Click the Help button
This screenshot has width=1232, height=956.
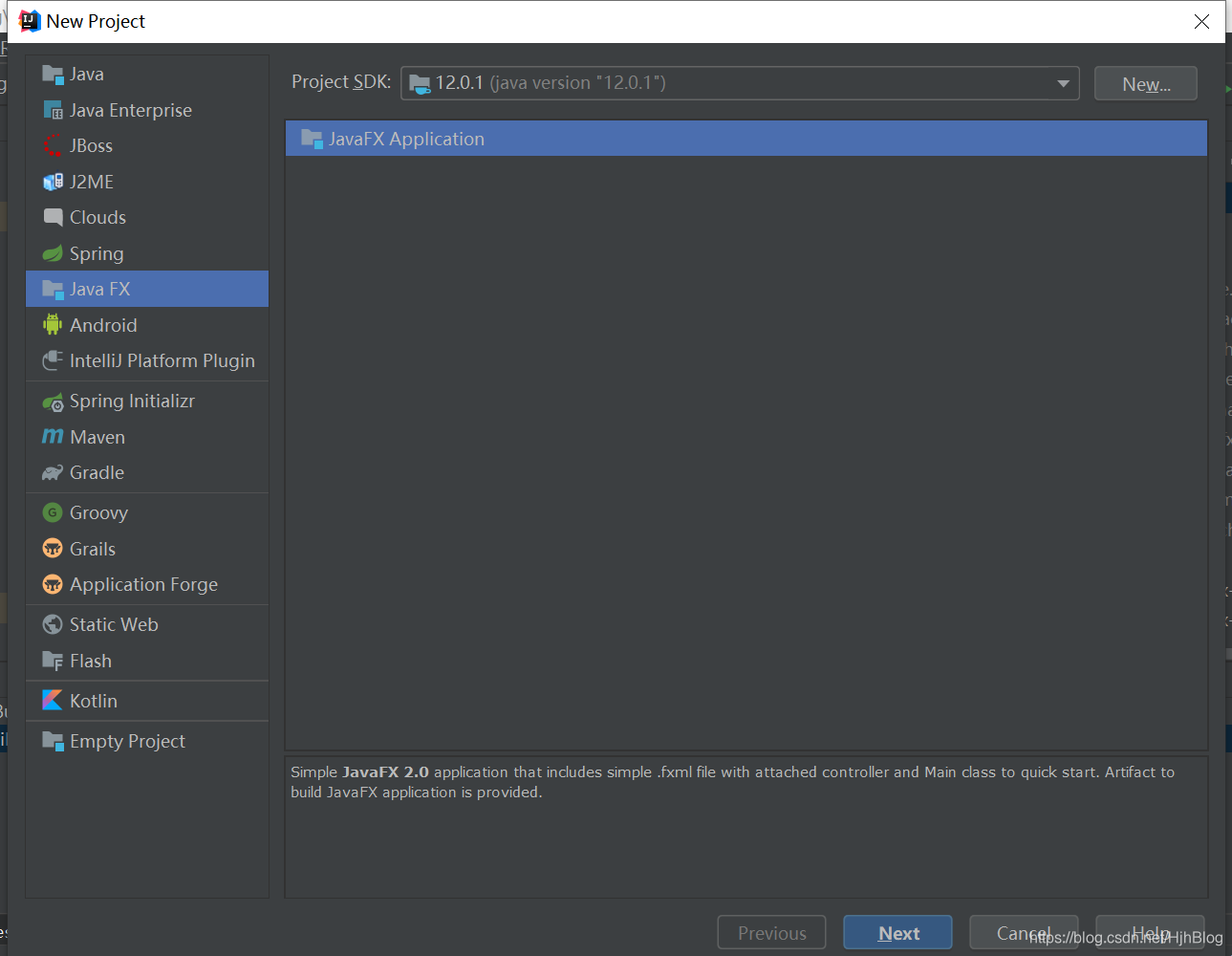tap(1150, 933)
